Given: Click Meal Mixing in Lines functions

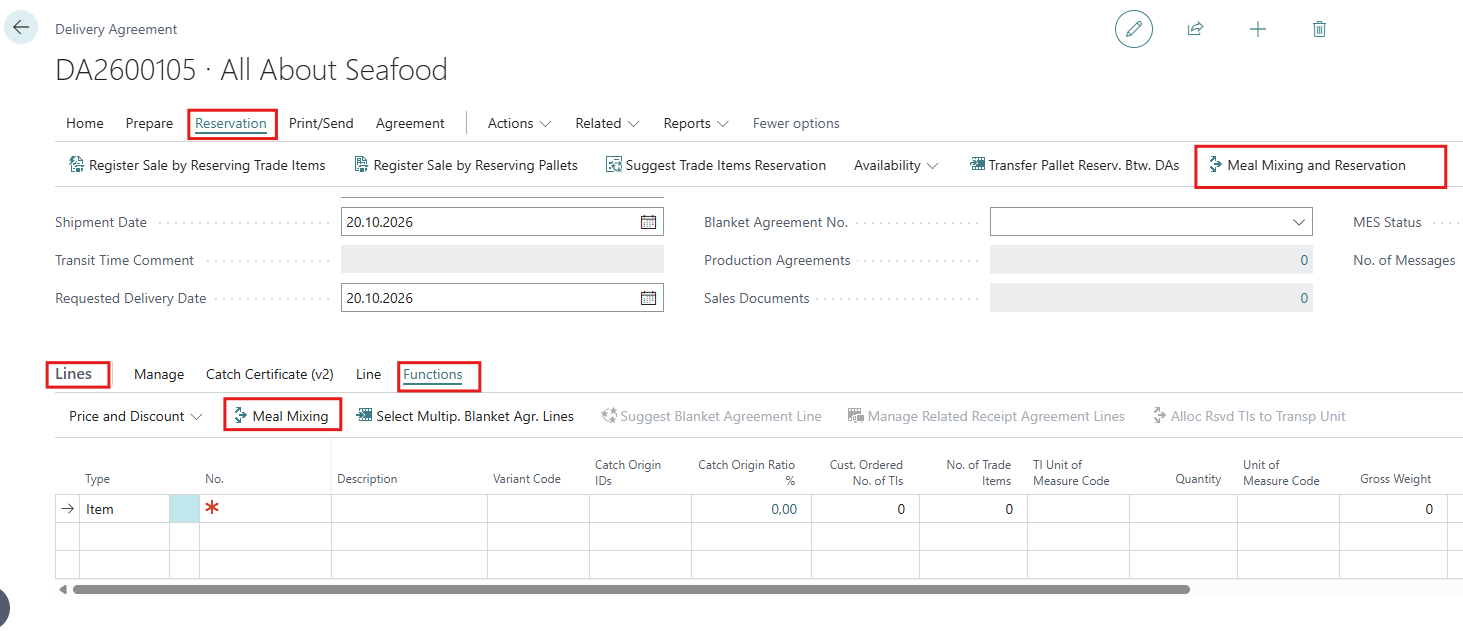Looking at the screenshot, I should click(x=280, y=416).
